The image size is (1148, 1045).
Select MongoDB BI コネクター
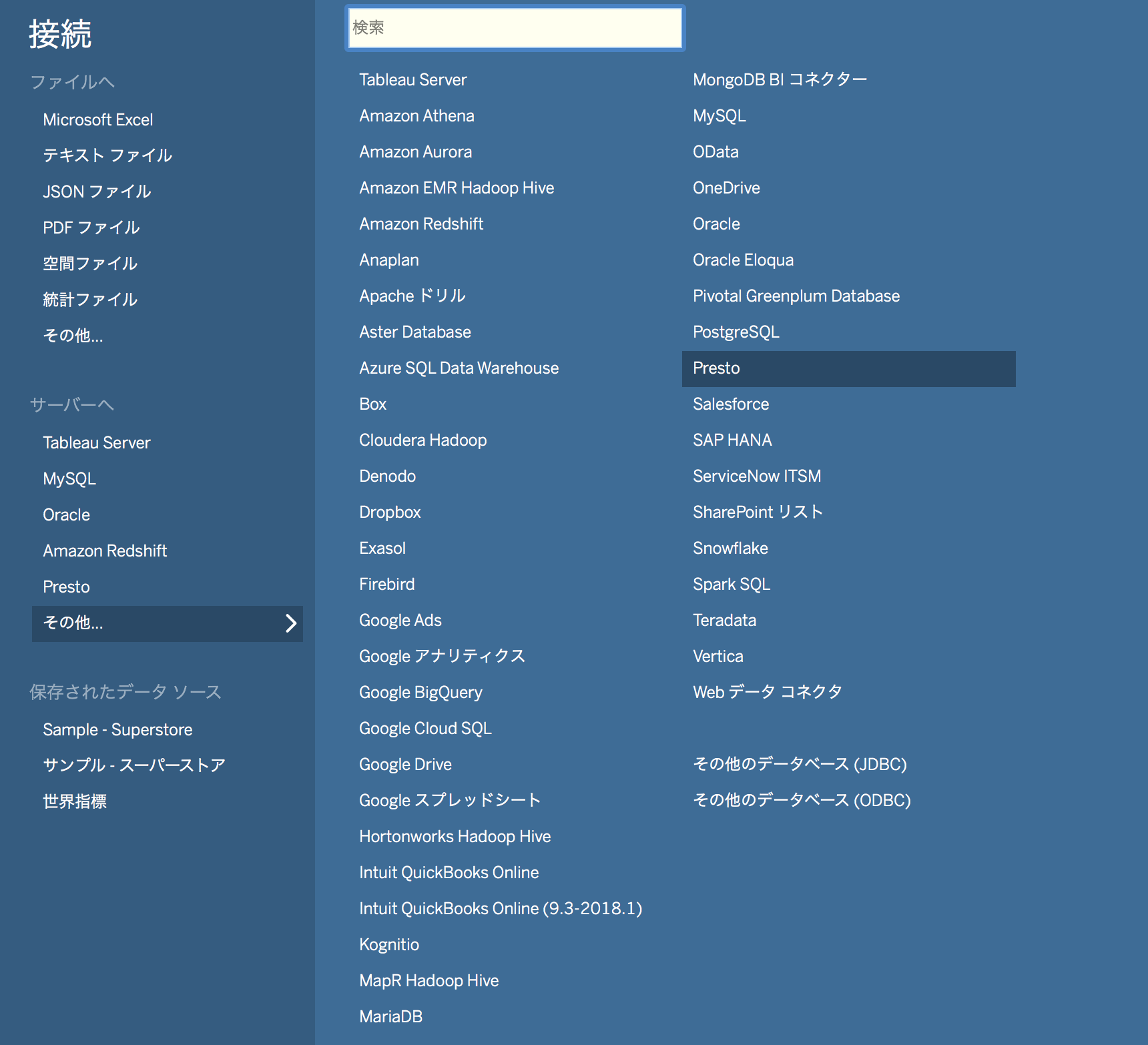[x=780, y=80]
